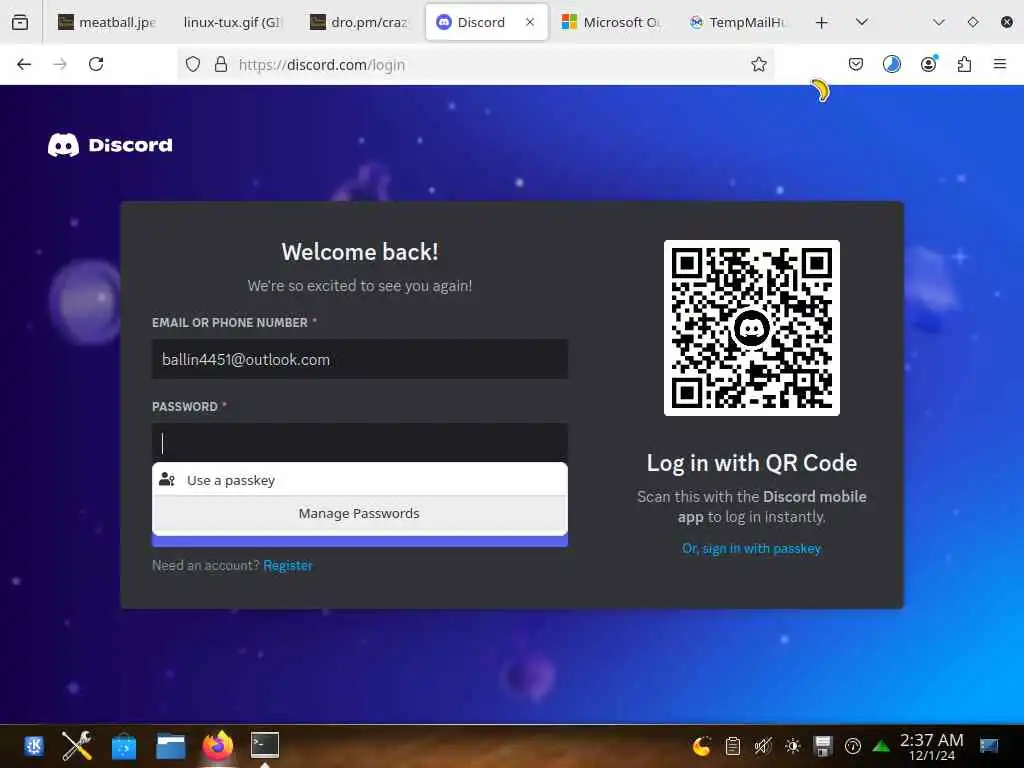Click the Discord login QR code
1024x768 pixels.
pyautogui.click(x=752, y=328)
